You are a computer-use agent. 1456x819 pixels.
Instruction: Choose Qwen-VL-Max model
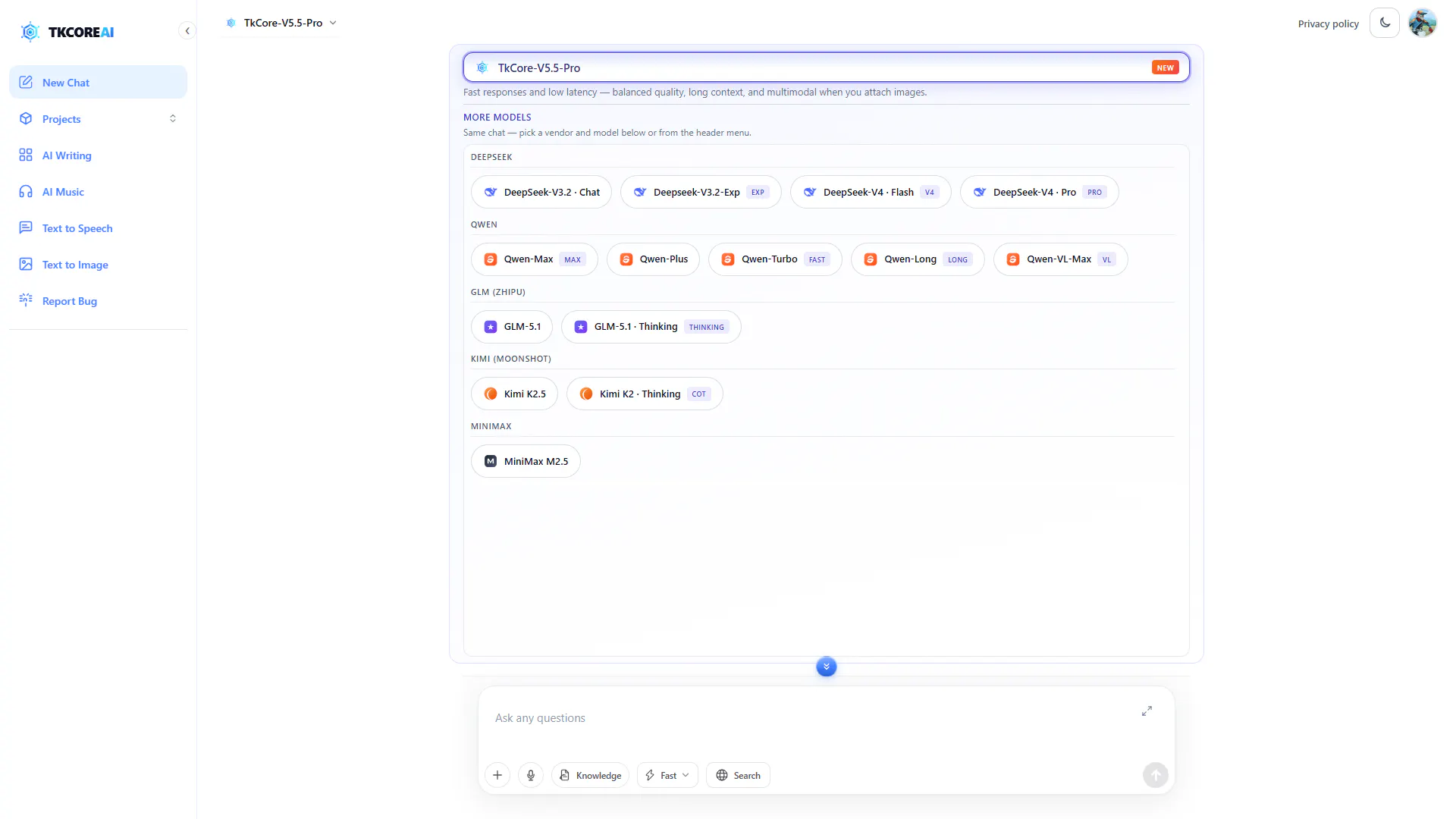pyautogui.click(x=1060, y=259)
